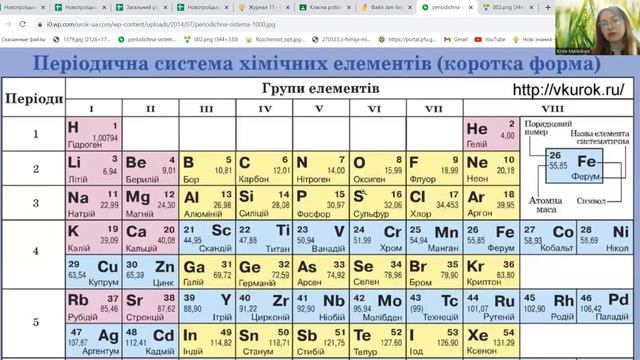The width and height of the screenshot is (640, 360).
Task: Open the YouTube bookmark
Action: coord(490,40)
